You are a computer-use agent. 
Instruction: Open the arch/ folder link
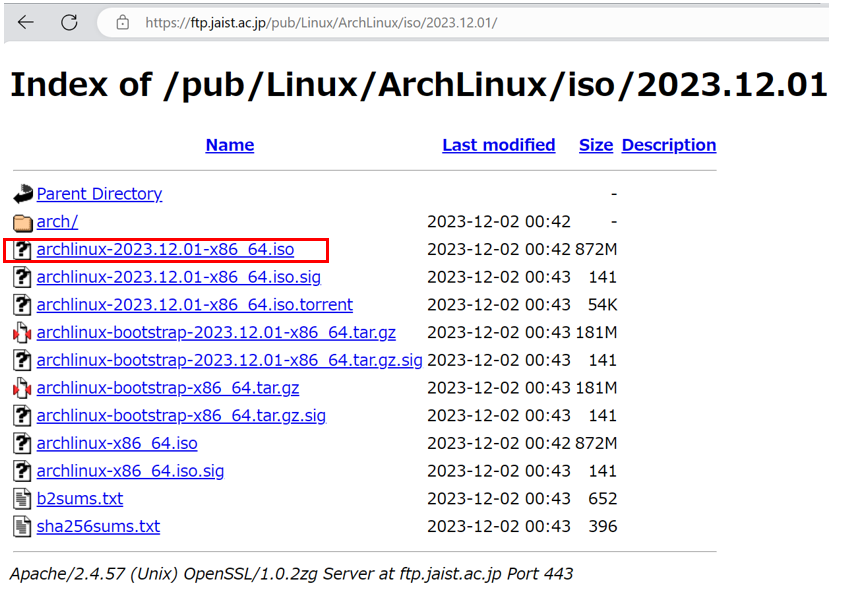click(57, 221)
